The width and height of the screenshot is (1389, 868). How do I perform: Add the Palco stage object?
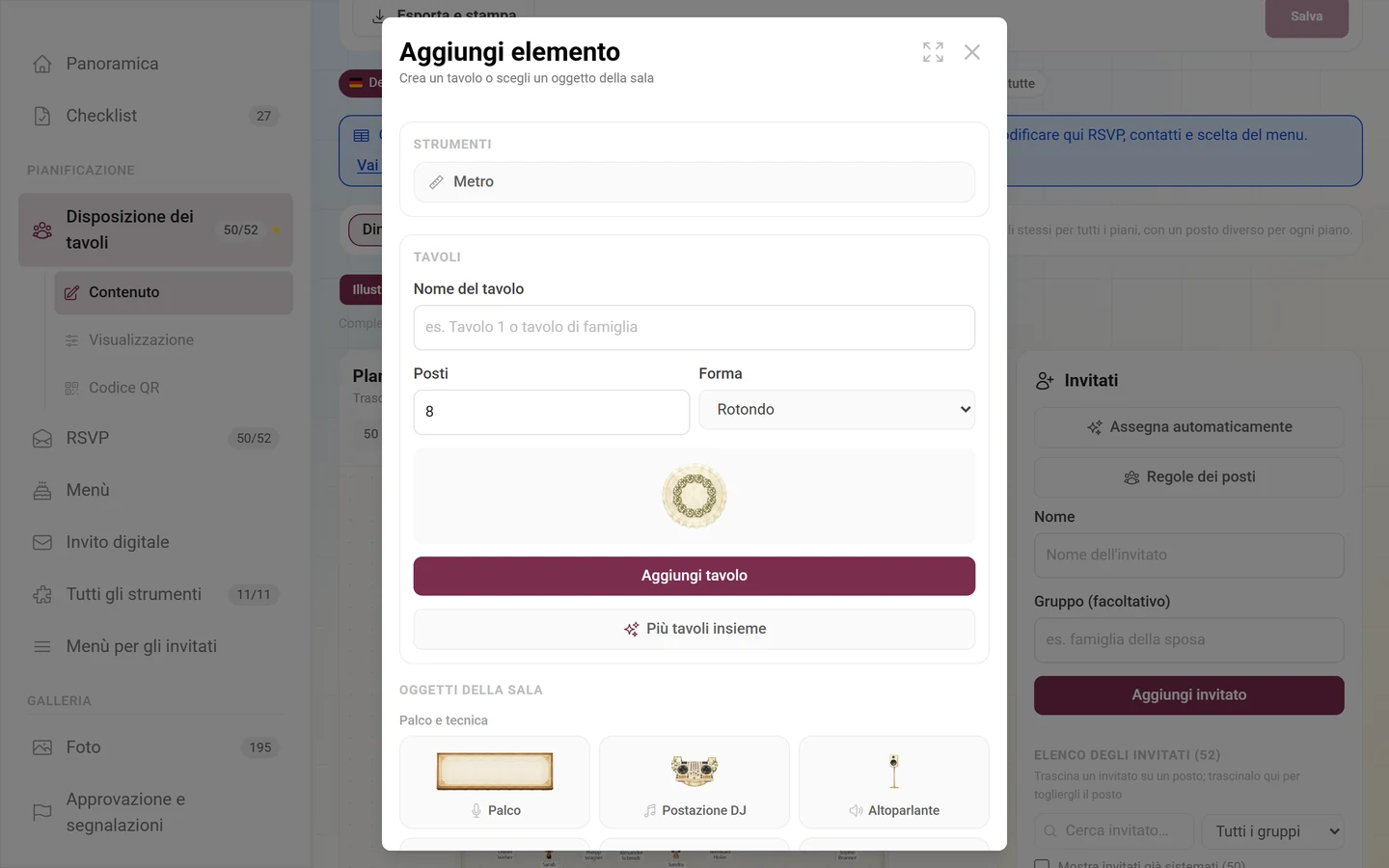[x=495, y=782]
